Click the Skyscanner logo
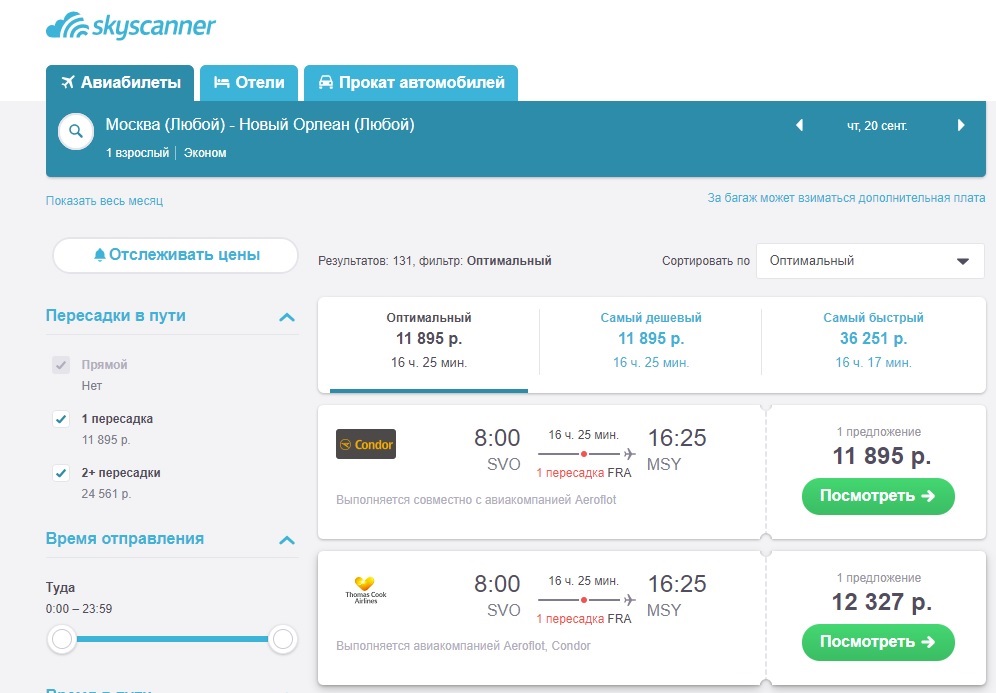996x693 pixels. click(131, 27)
